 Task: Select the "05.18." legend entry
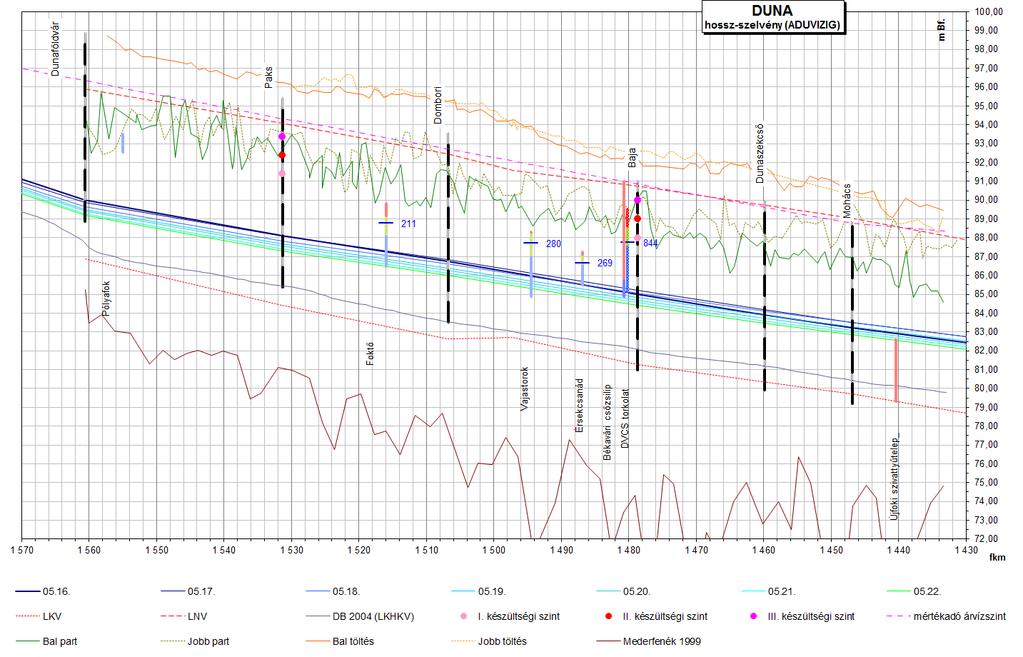click(x=331, y=592)
